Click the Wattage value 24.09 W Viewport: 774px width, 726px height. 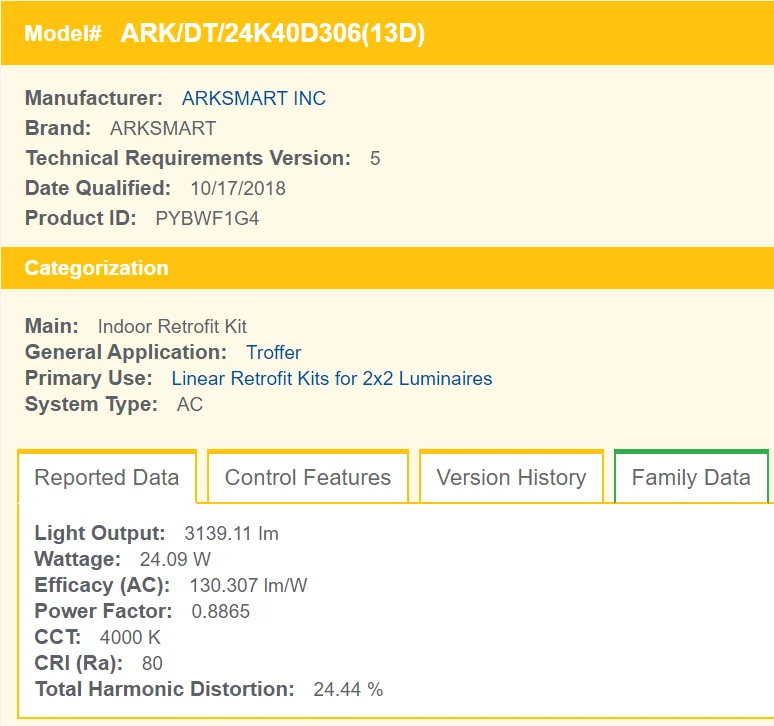point(175,559)
